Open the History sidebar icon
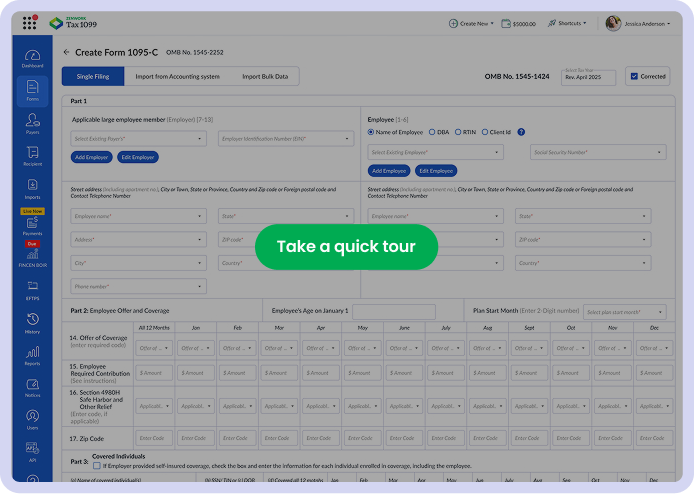The width and height of the screenshot is (694, 494). coord(32,322)
